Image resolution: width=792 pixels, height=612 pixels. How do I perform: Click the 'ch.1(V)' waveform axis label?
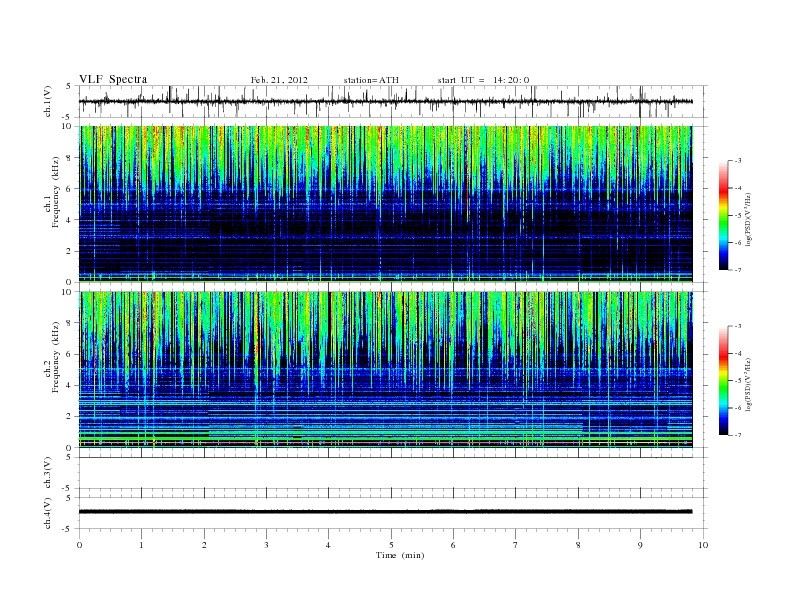(48, 101)
